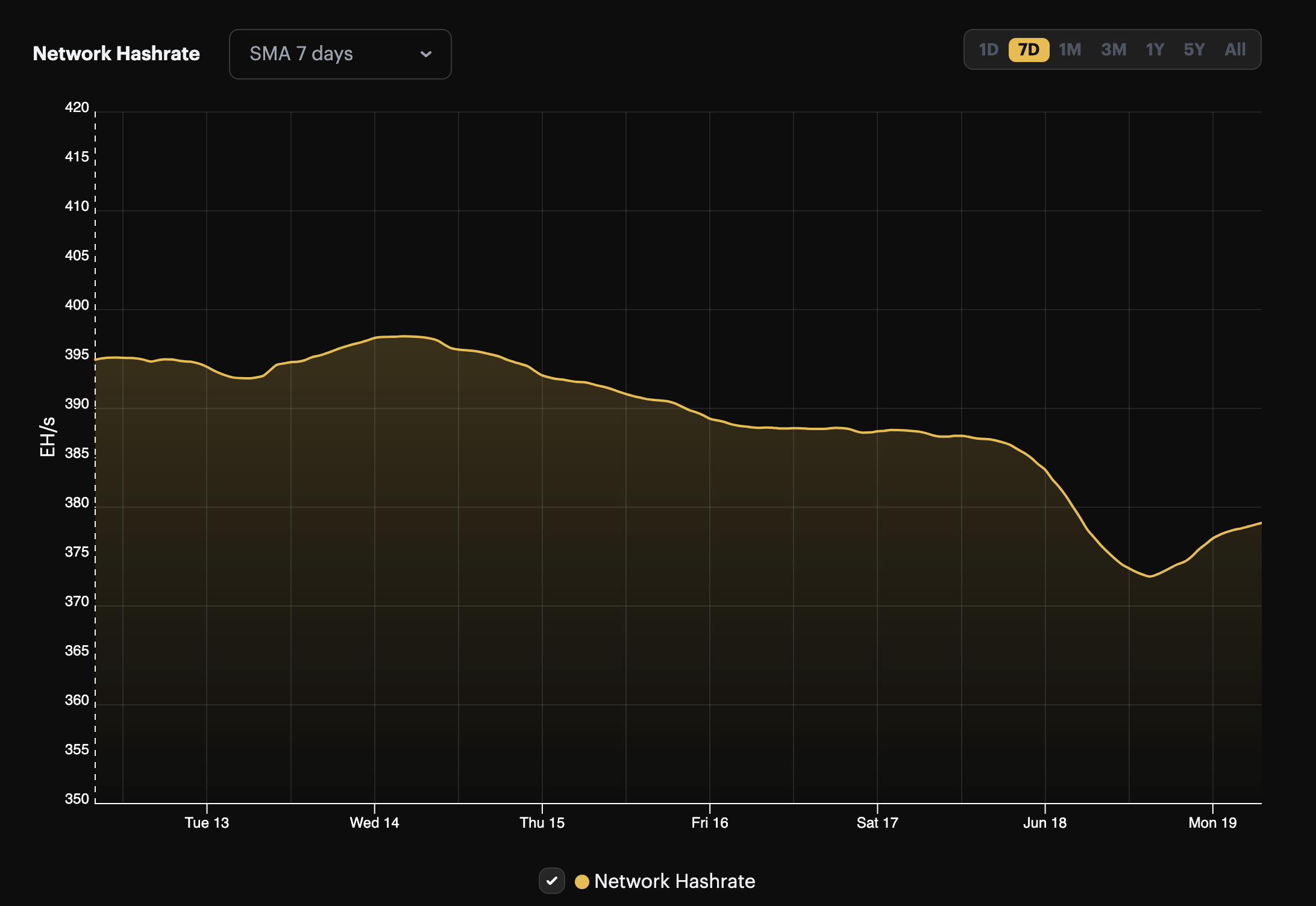Show All time range data

tap(1235, 49)
